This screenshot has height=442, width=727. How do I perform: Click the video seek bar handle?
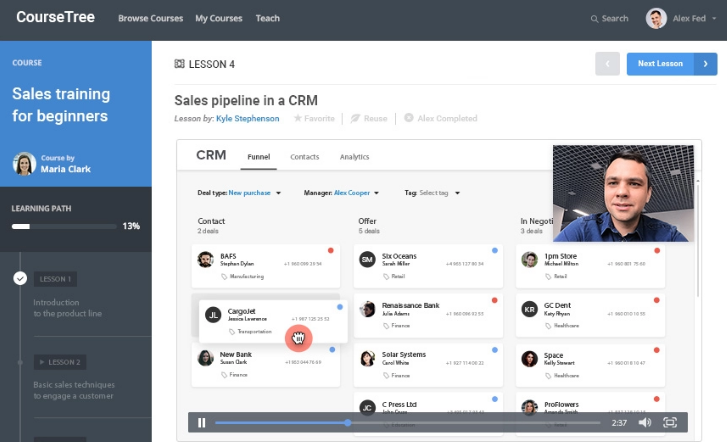pos(348,423)
